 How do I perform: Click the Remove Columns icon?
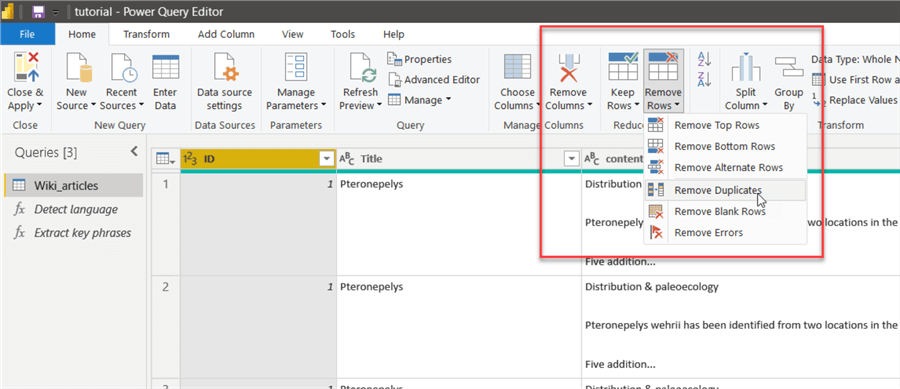568,67
